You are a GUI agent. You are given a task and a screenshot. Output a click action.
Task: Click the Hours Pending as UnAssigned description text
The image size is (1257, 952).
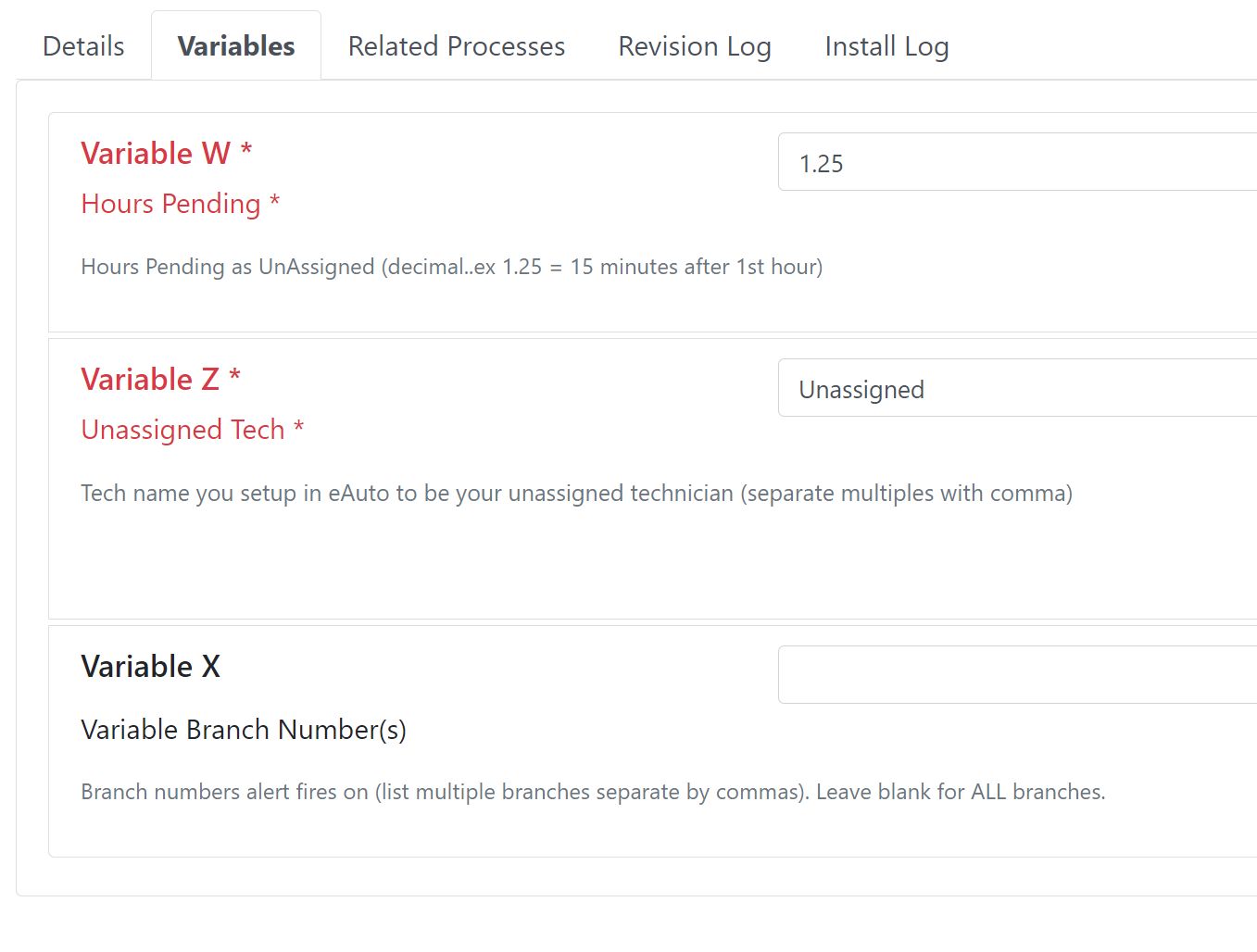tap(452, 267)
